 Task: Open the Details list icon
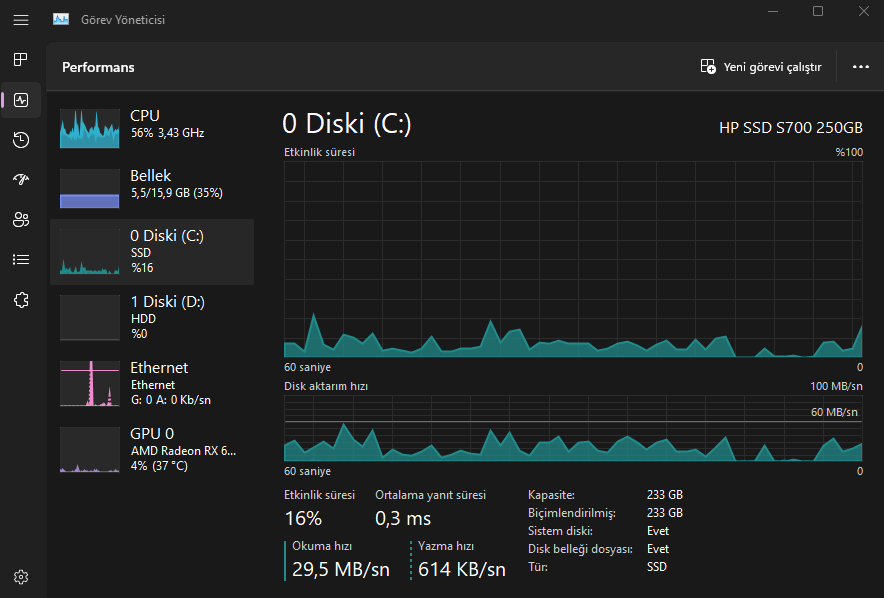[21, 259]
